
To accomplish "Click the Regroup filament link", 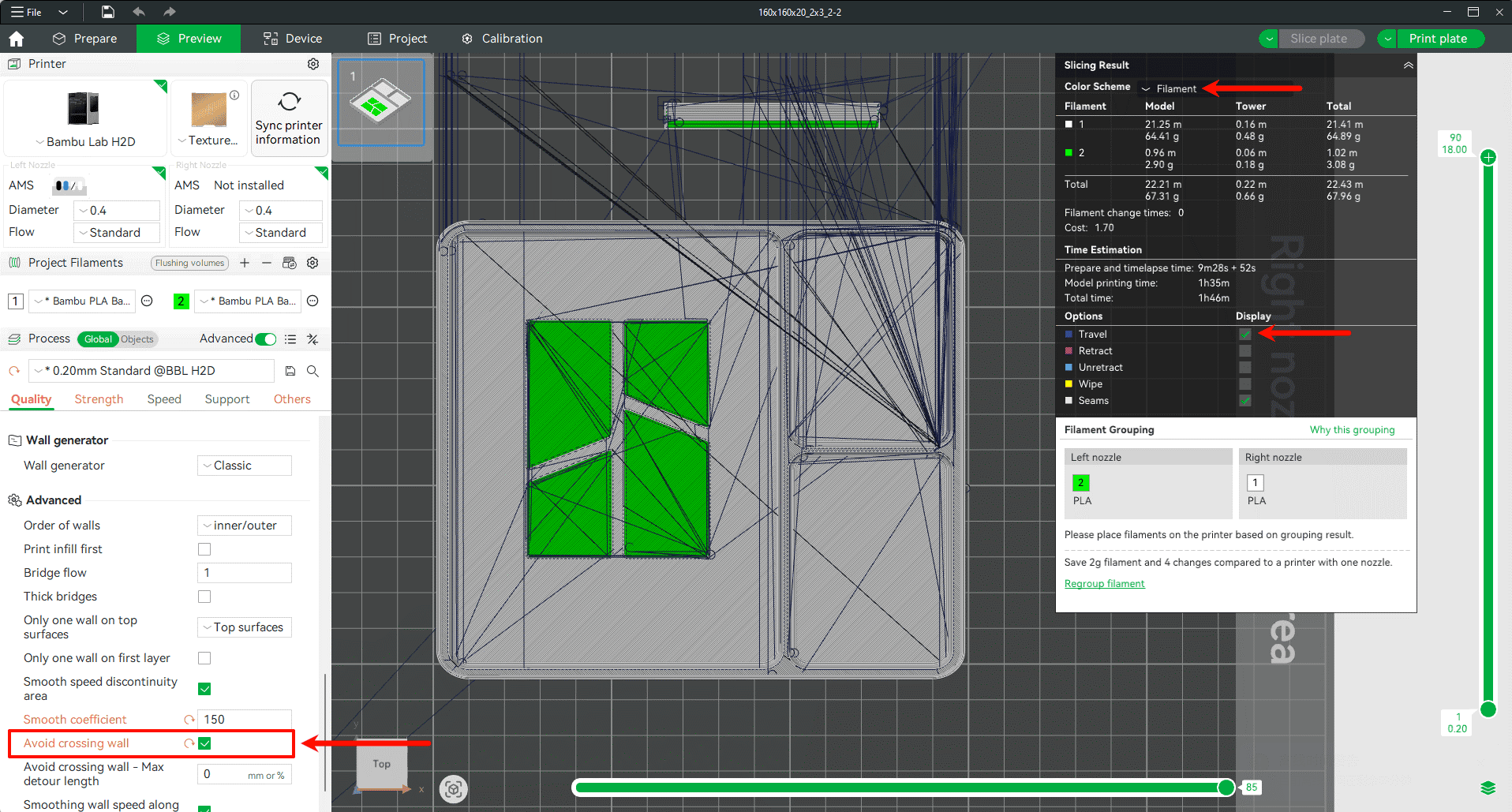I will click(x=1104, y=584).
